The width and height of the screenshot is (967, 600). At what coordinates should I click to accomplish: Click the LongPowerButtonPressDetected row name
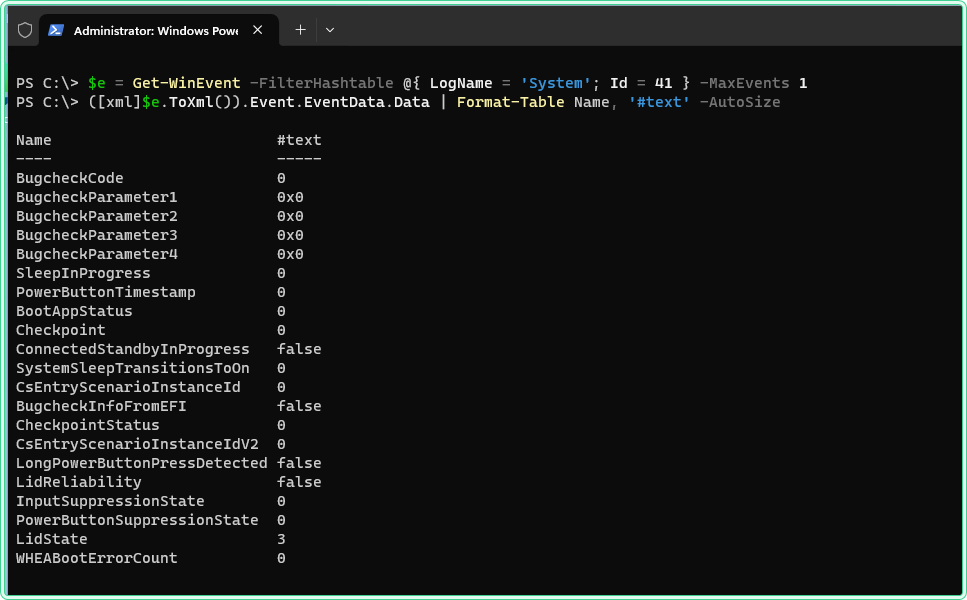(142, 463)
